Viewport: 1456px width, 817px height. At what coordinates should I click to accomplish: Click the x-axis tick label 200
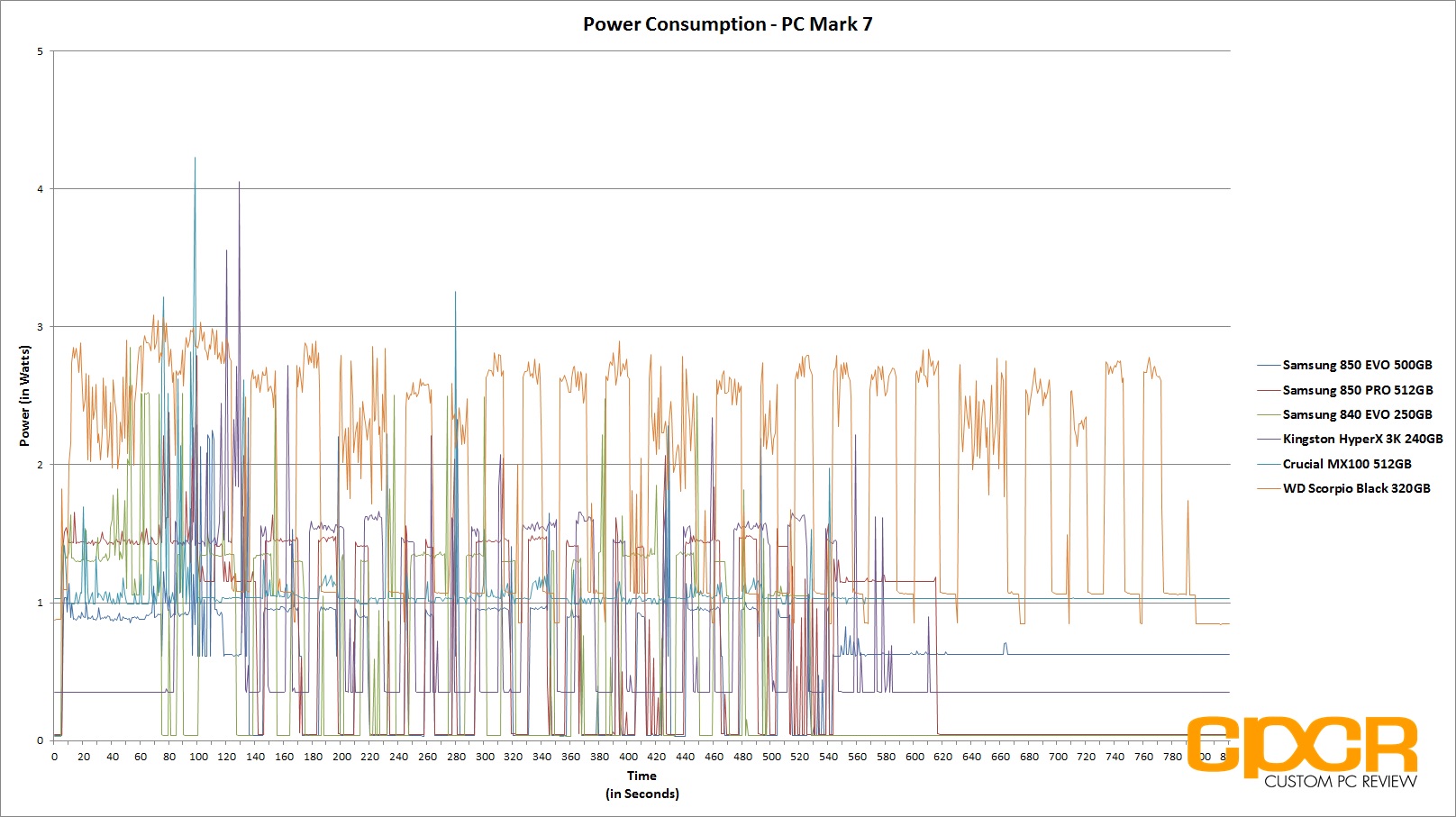coord(341,757)
